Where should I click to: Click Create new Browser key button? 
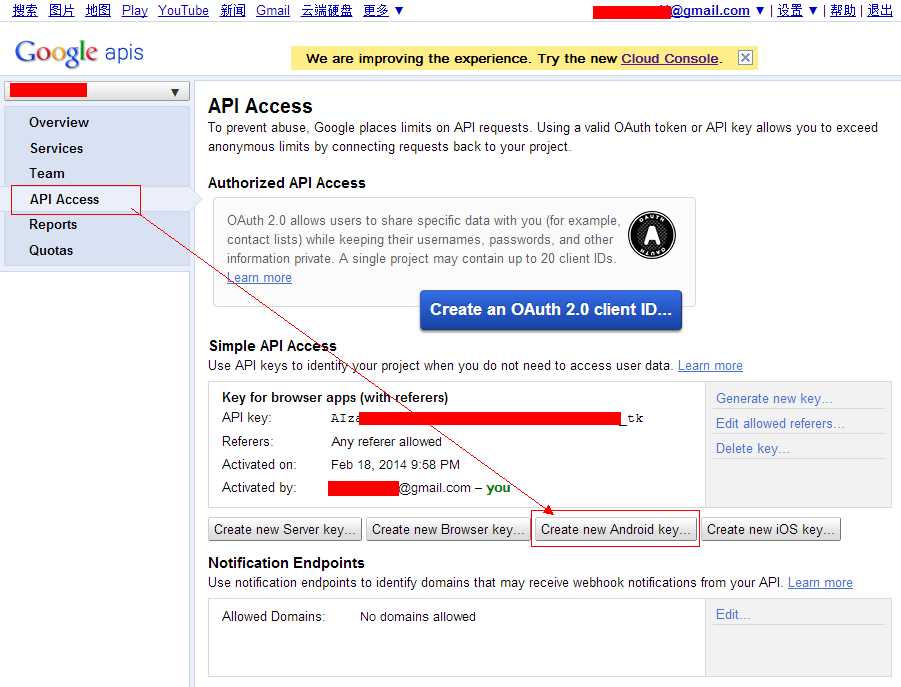pyautogui.click(x=448, y=529)
